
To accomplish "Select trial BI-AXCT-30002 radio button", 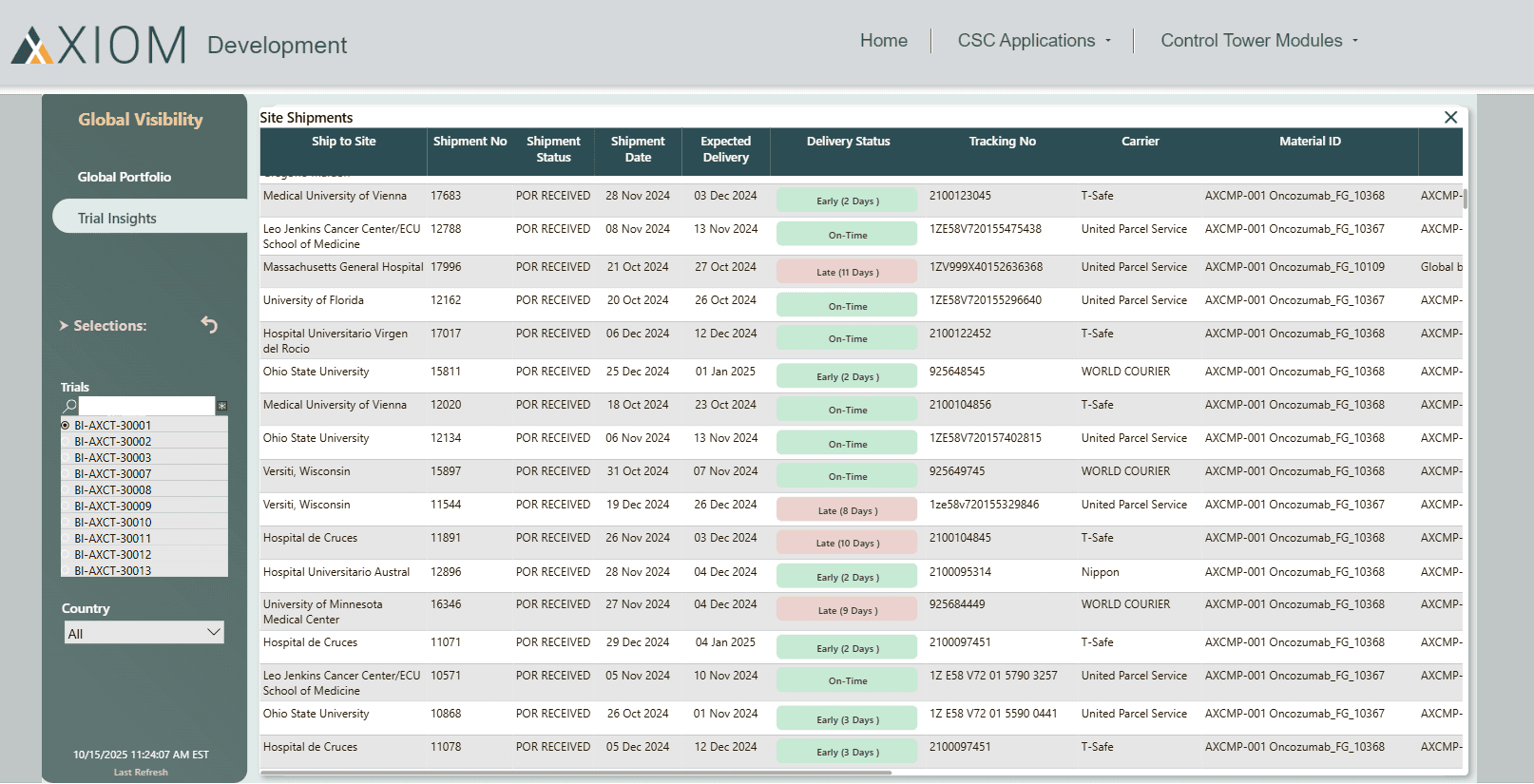I will 66,442.
